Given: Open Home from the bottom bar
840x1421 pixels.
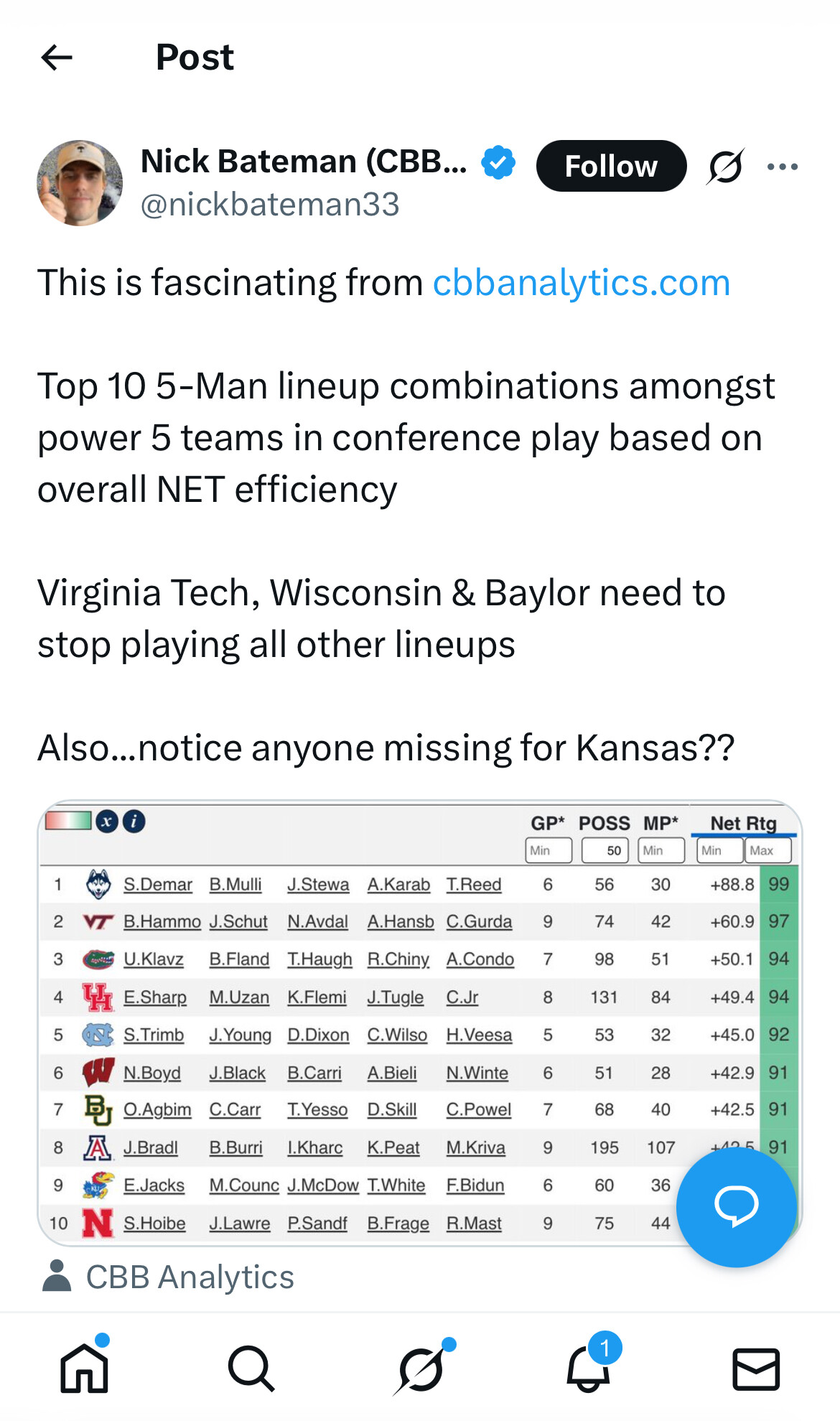Looking at the screenshot, I should click(x=85, y=1368).
